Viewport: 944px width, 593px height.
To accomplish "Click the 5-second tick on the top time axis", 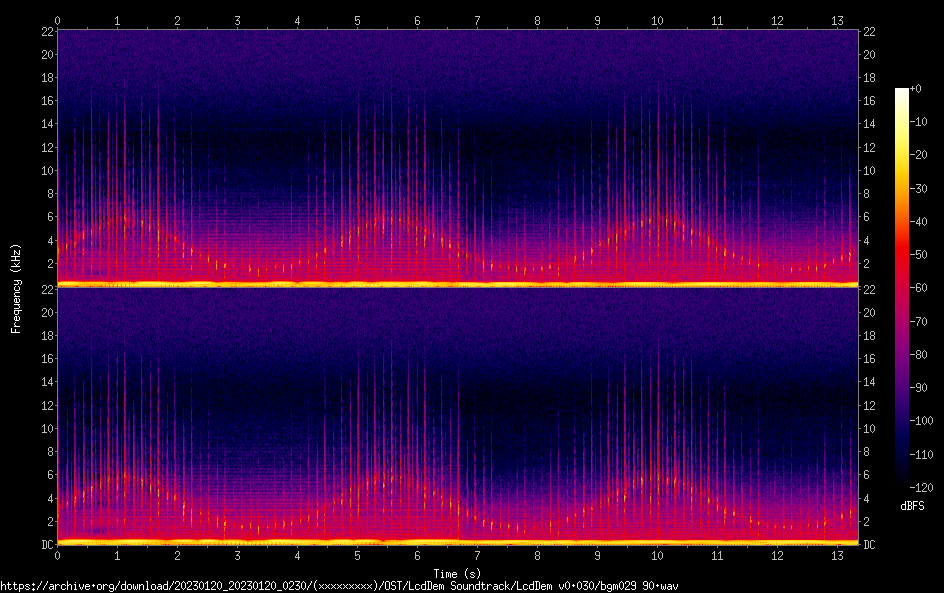I will [x=357, y=20].
